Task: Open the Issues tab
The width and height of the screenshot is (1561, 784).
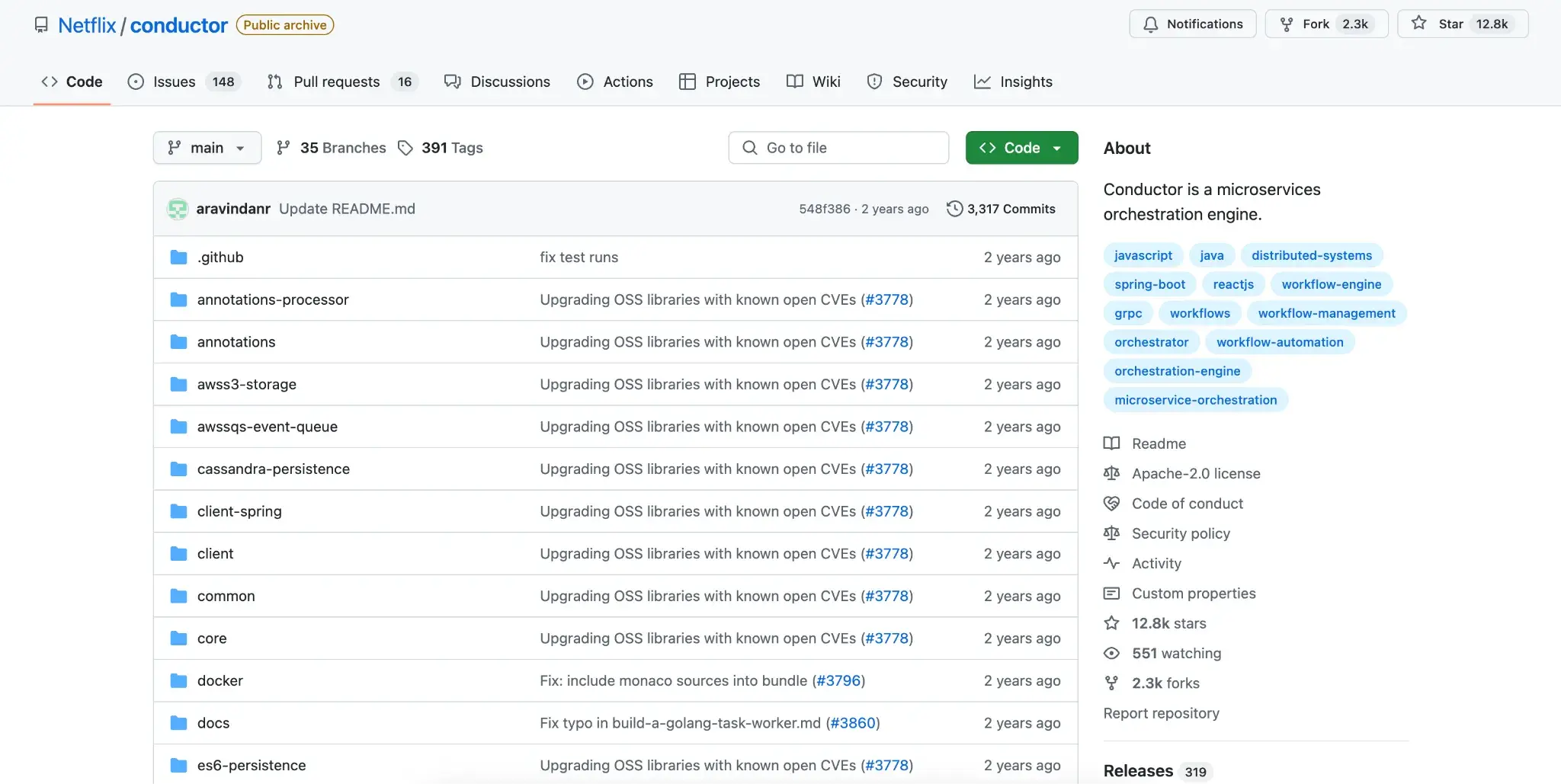Action: pos(184,82)
